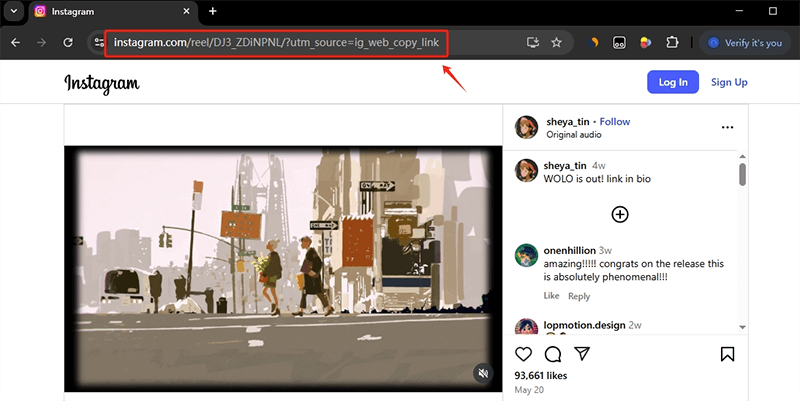Viewport: 800px width, 401px height.
Task: View 93,661 likes list
Action: click(541, 375)
